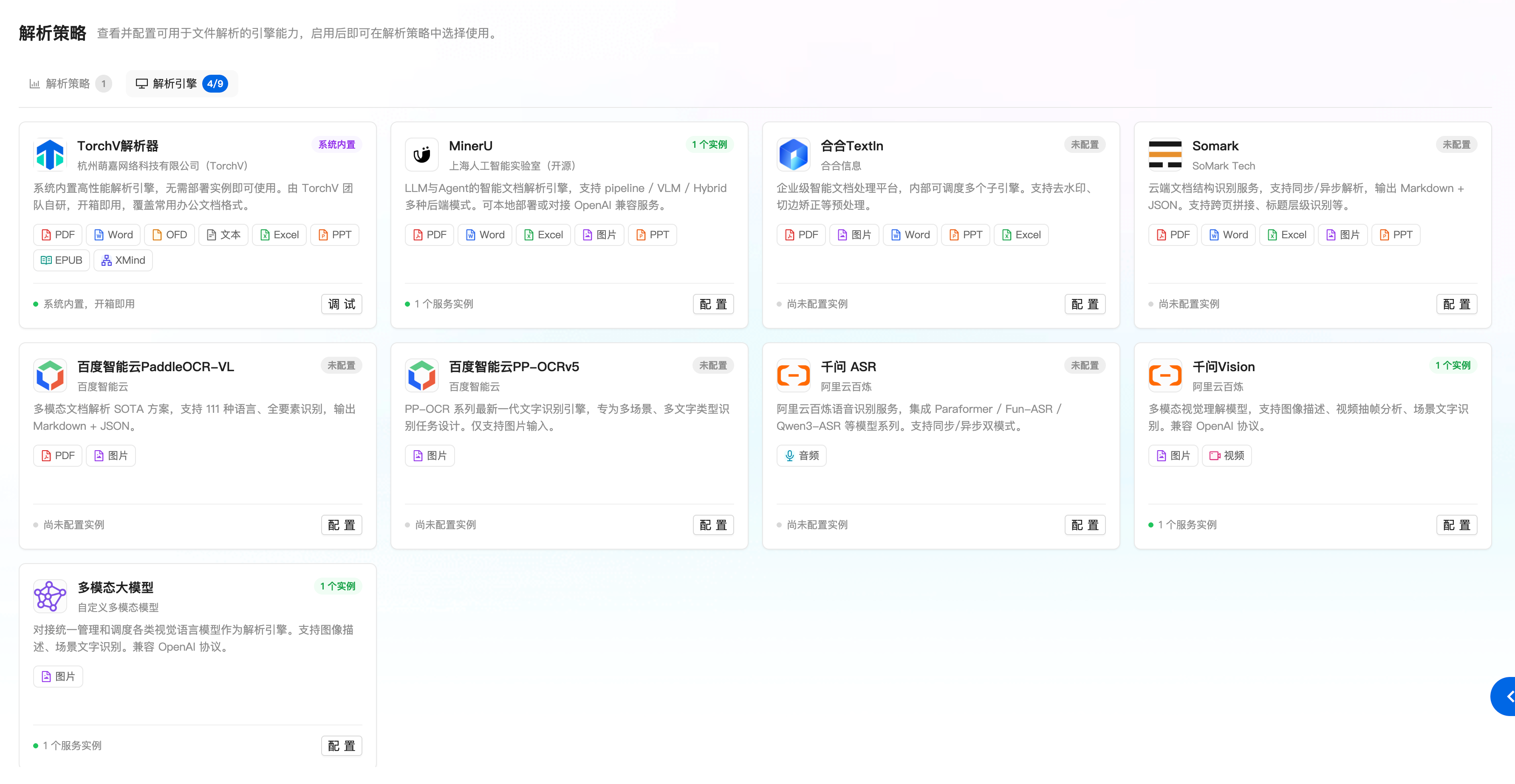The width and height of the screenshot is (1515, 784).
Task: Click the PPT tag in MinerU card
Action: pyautogui.click(x=652, y=235)
